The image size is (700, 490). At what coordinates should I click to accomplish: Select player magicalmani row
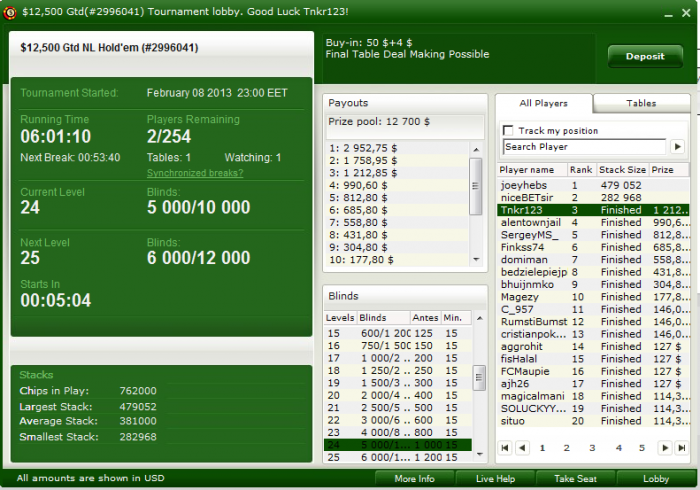pos(593,396)
